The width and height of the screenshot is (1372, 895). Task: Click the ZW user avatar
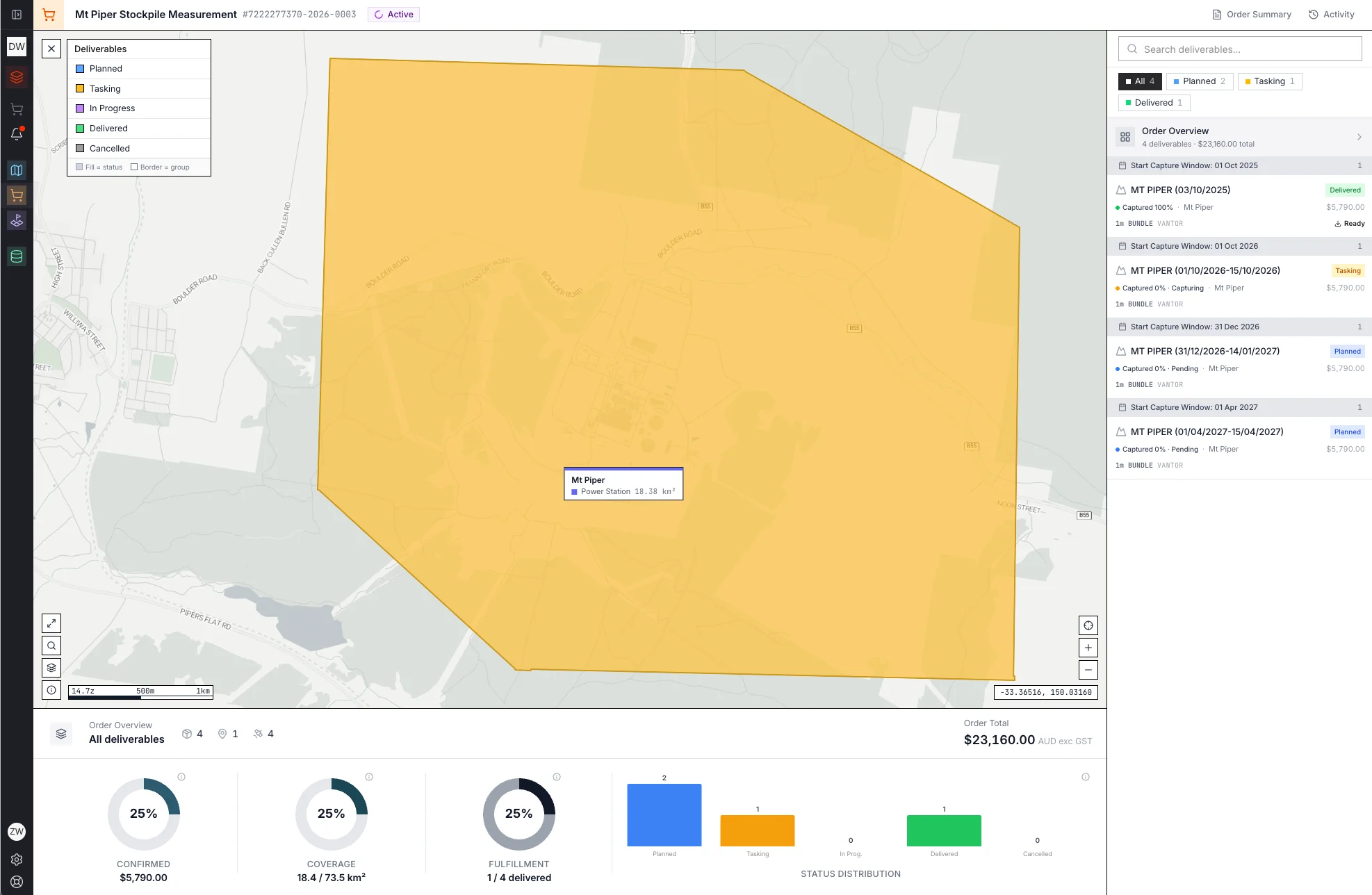(17, 832)
